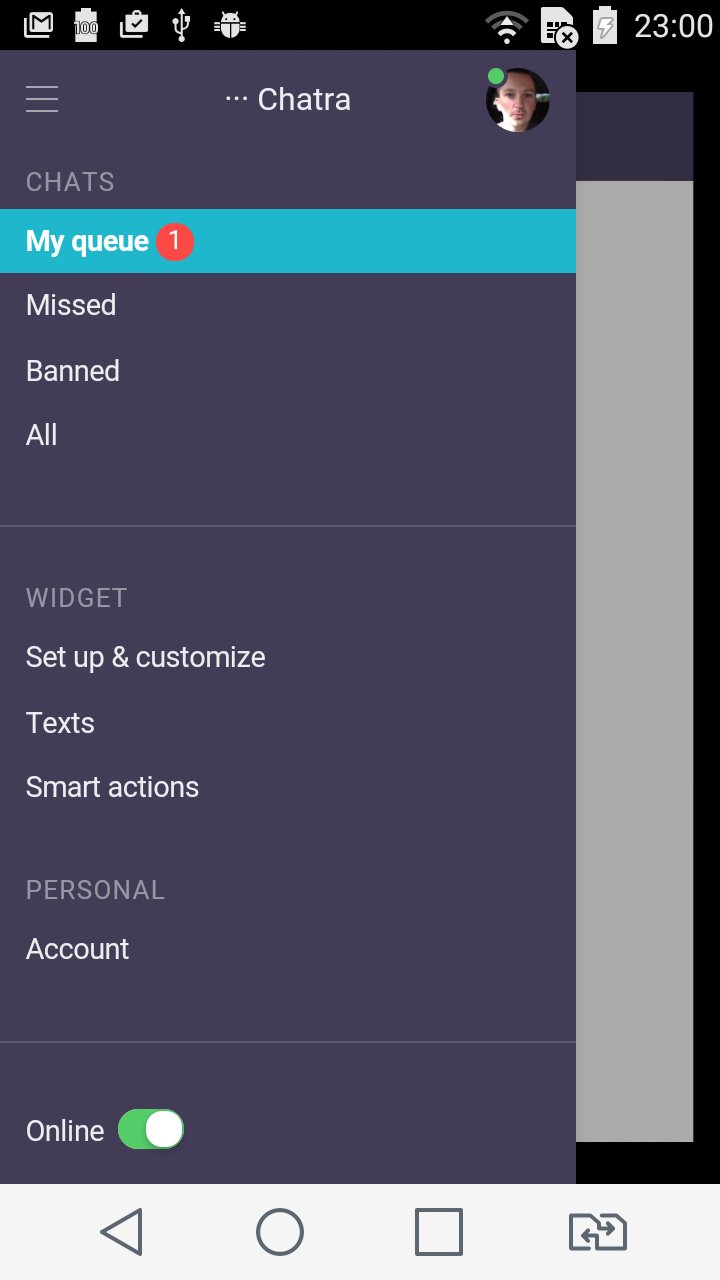The image size is (720, 1280).
Task: Tap the Android debug bug icon
Action: tap(230, 25)
